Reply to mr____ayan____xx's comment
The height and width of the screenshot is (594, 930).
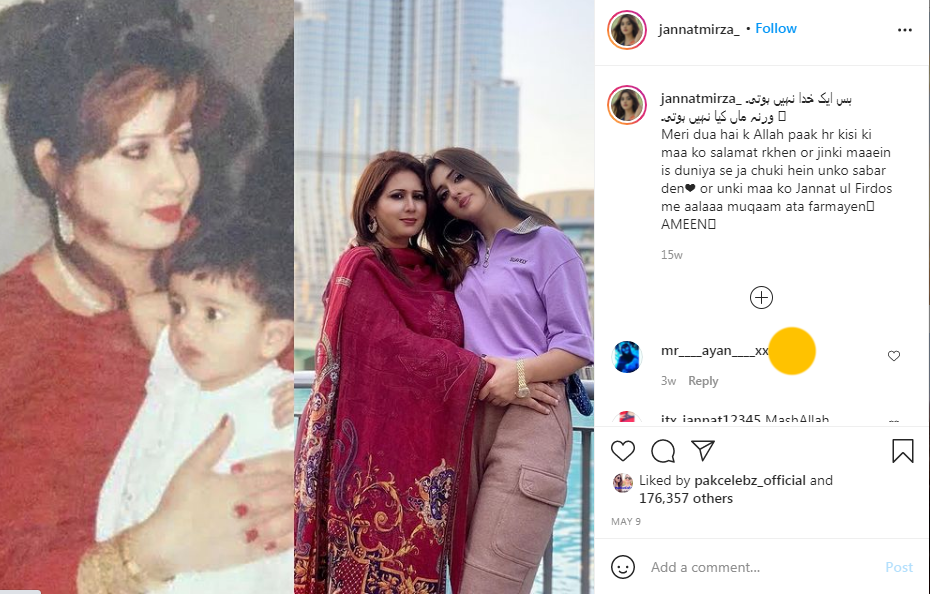[703, 381]
